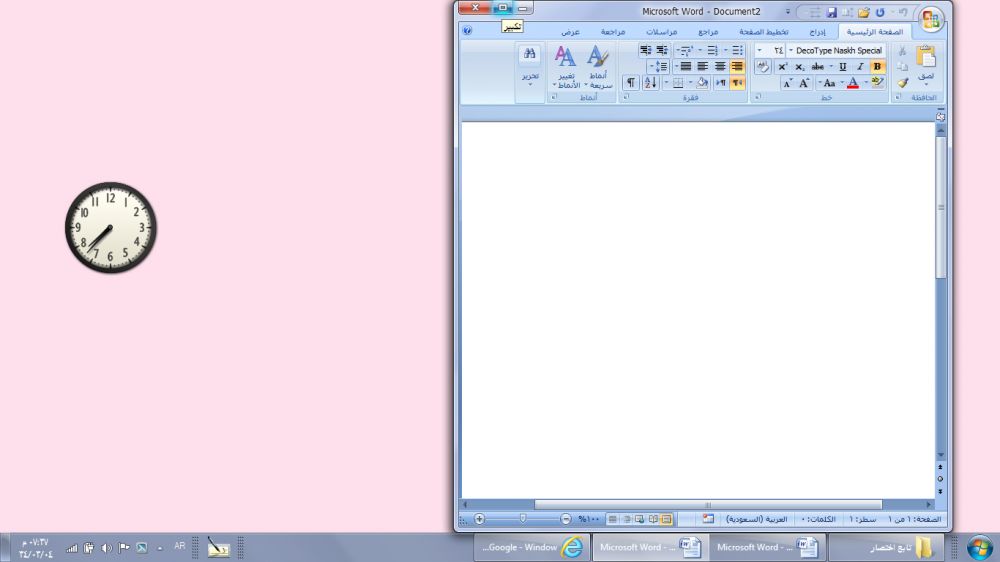The image size is (1000, 562).
Task: Click the Cut scissors icon
Action: [x=903, y=50]
